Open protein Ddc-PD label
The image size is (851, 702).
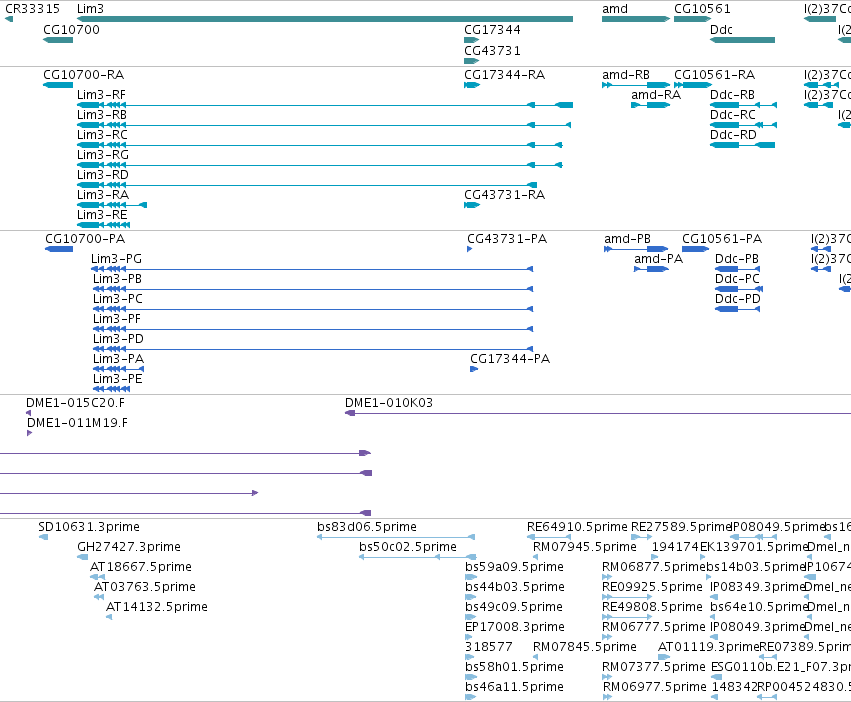[x=738, y=299]
